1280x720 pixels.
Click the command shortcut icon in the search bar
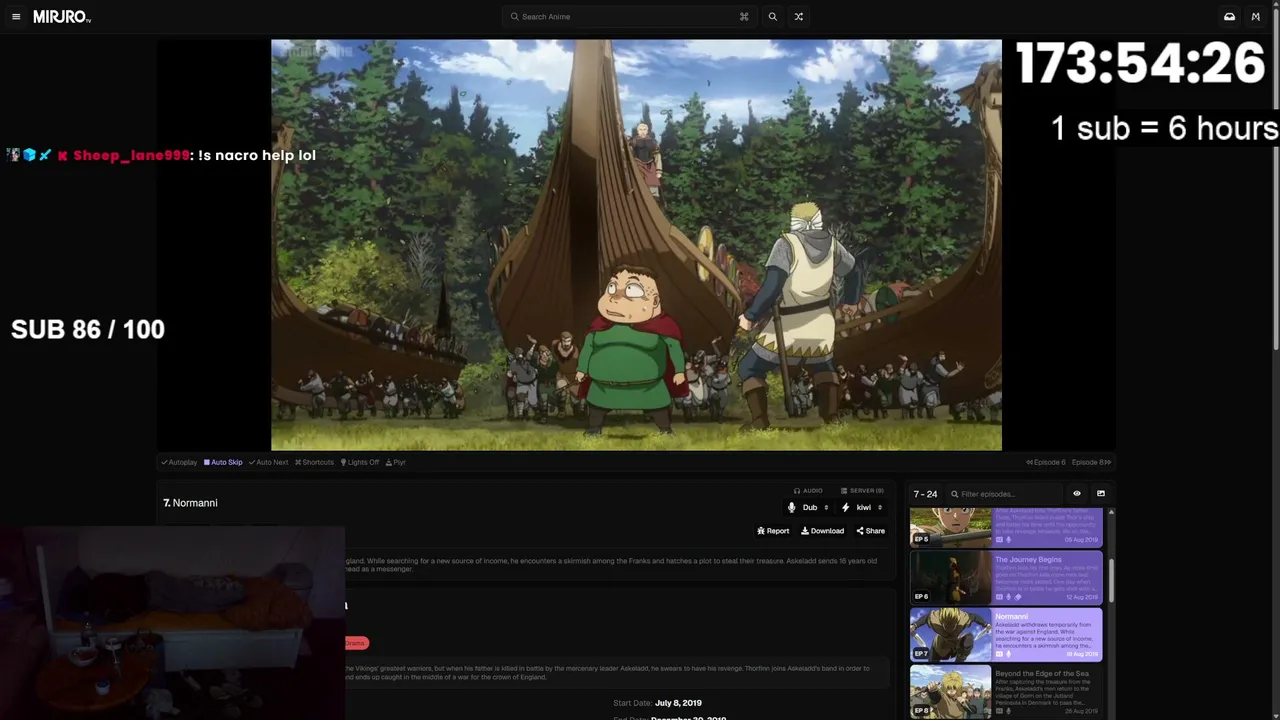click(744, 17)
